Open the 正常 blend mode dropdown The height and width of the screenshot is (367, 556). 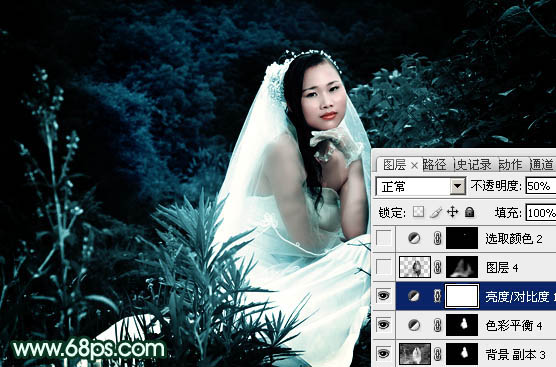(x=421, y=186)
